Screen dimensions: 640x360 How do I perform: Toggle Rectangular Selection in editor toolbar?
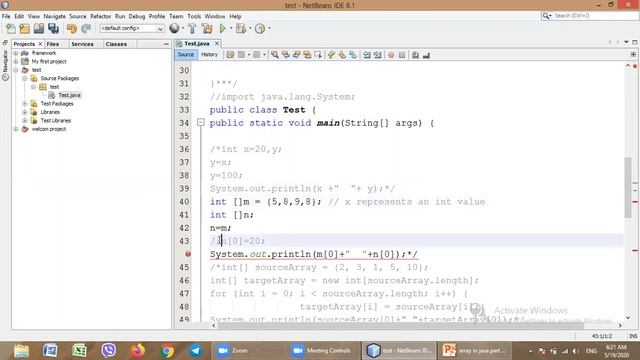(x=318, y=55)
